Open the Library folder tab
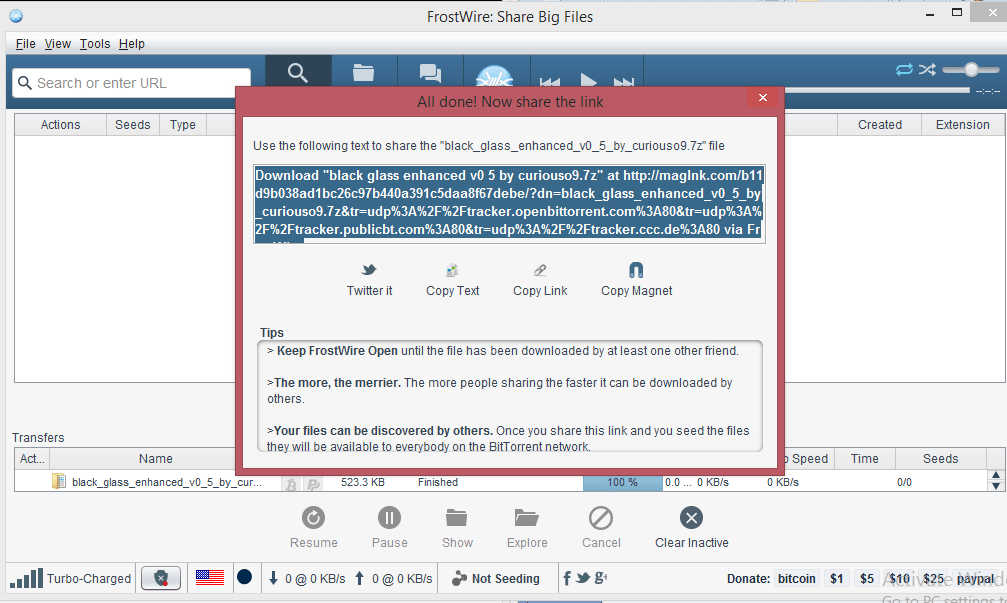The height and width of the screenshot is (603, 1007). tap(363, 73)
